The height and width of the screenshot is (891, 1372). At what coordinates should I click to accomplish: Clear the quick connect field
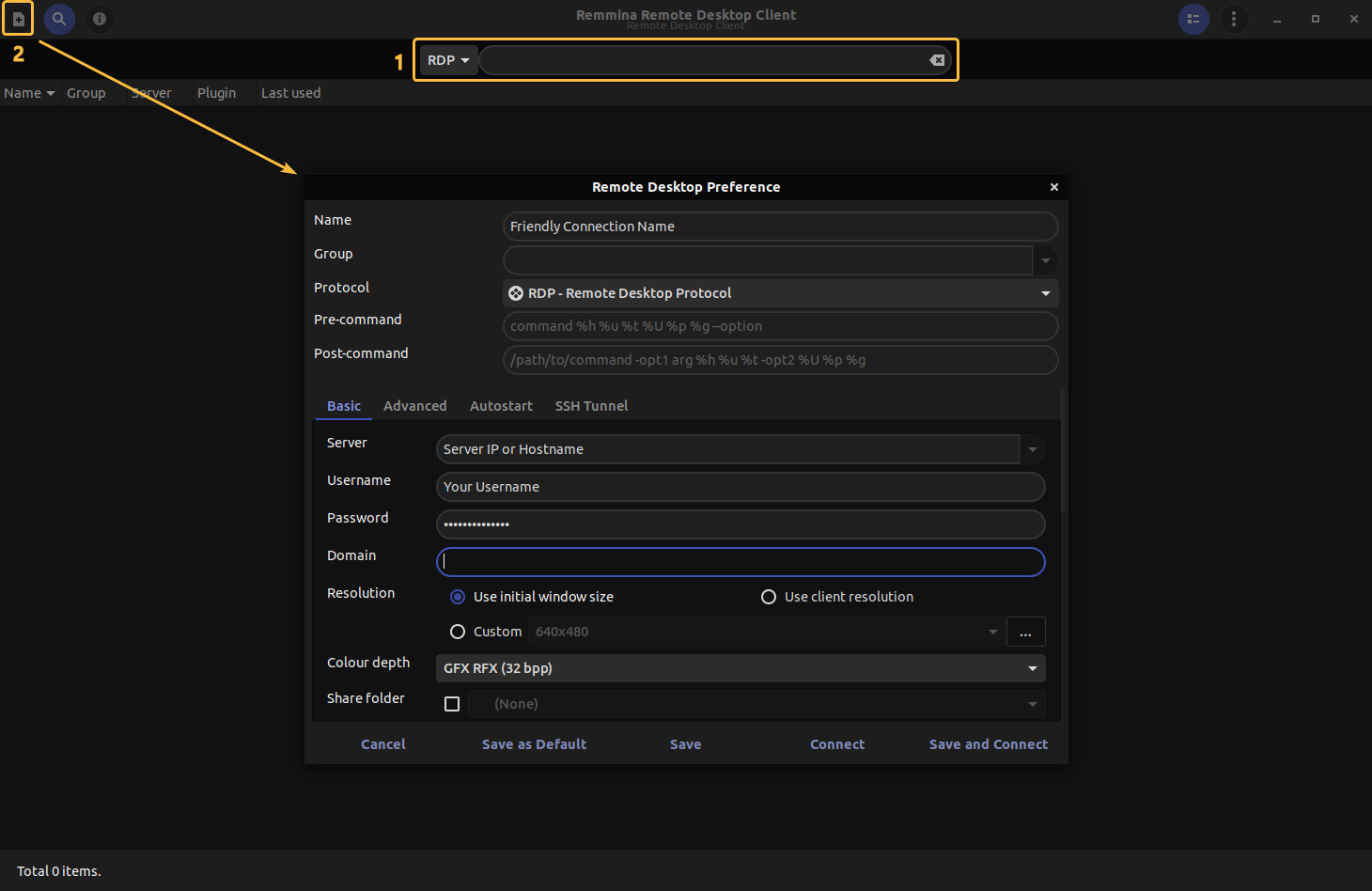pos(937,60)
